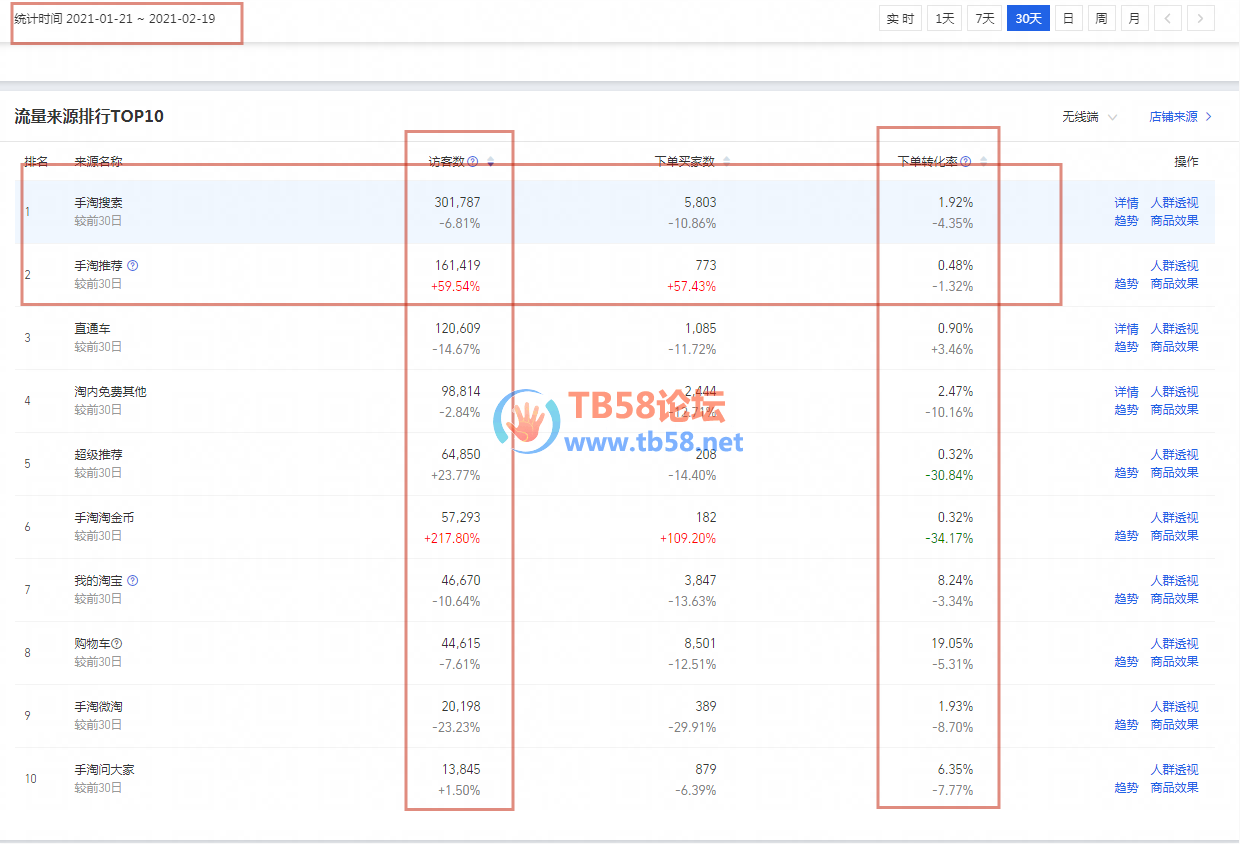
Task: Sort table by 下单买家数 column arrow
Action: pyautogui.click(x=726, y=161)
